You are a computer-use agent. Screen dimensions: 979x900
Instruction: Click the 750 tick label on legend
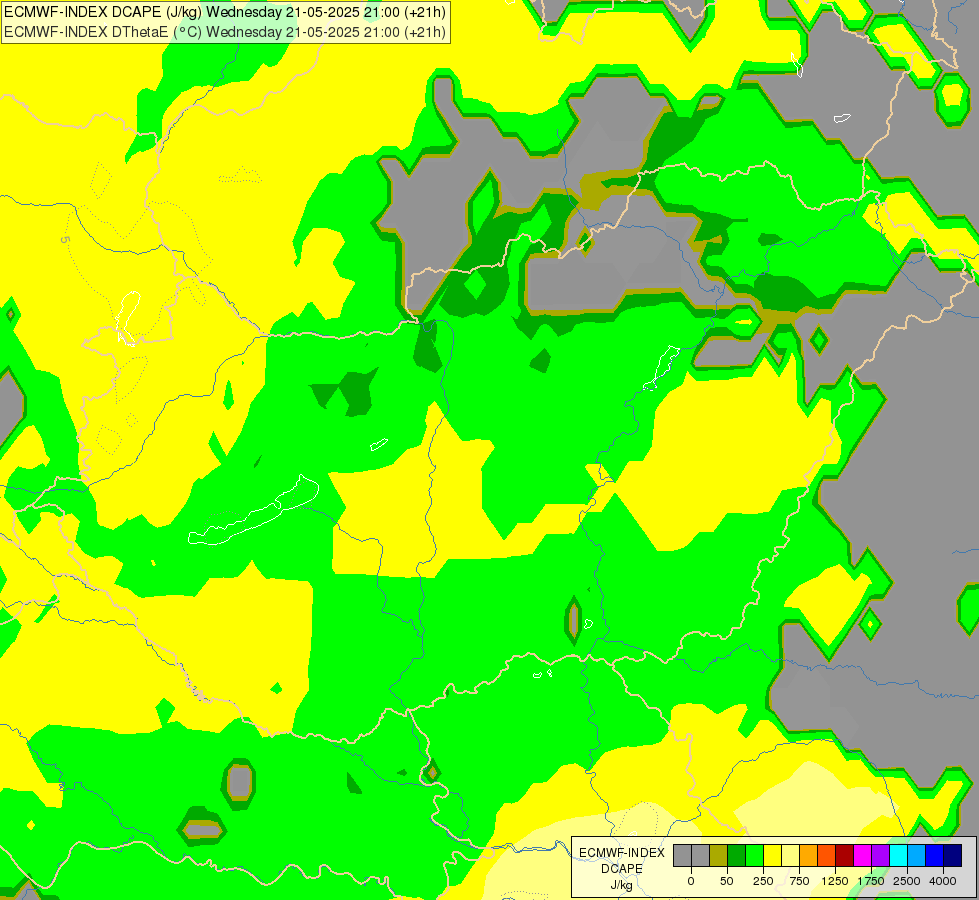[799, 881]
